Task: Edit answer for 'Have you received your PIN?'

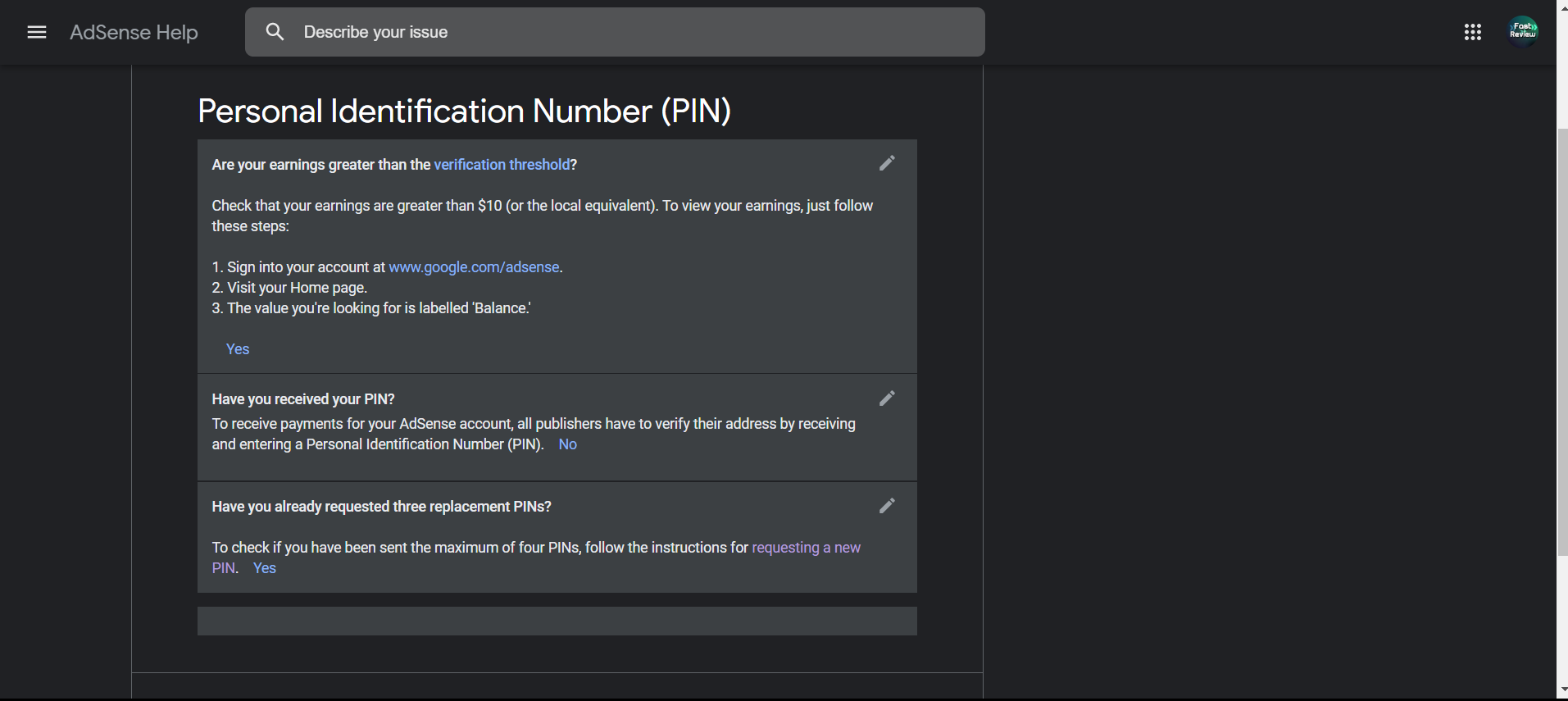Action: (x=887, y=398)
